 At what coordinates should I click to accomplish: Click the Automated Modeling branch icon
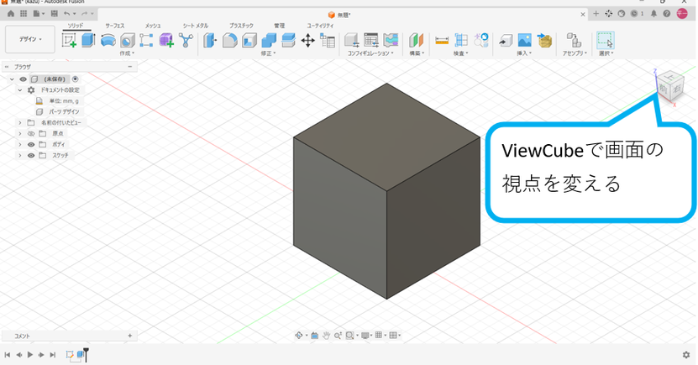186,41
